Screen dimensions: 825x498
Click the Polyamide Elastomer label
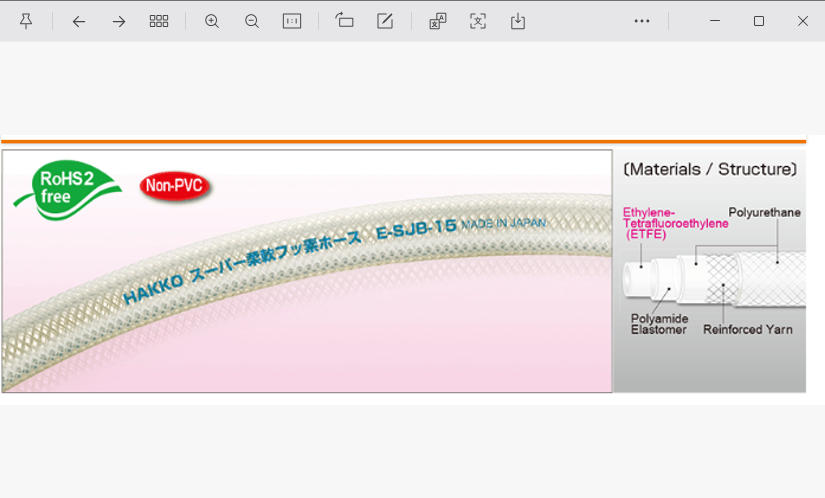click(x=659, y=324)
